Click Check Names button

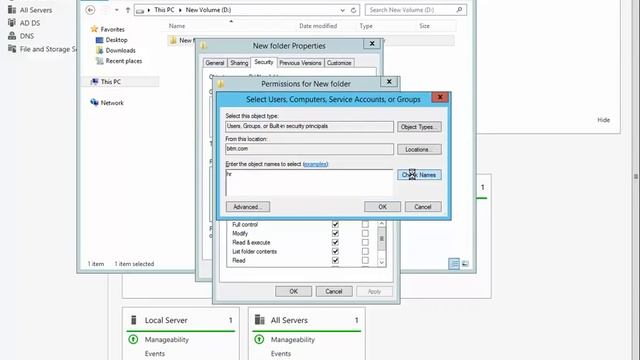pyautogui.click(x=419, y=175)
